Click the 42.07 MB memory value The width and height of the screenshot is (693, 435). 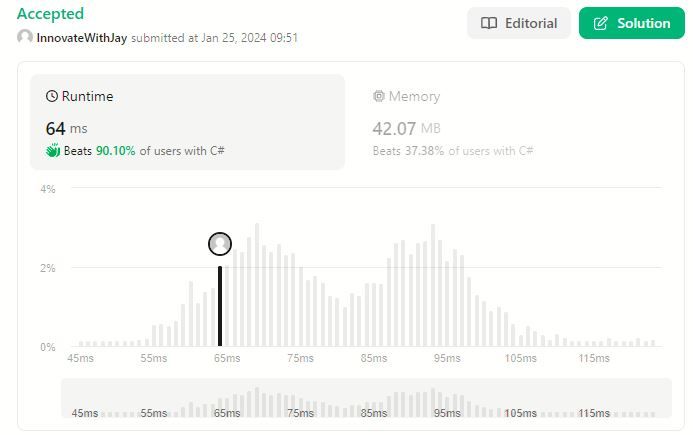click(x=406, y=128)
